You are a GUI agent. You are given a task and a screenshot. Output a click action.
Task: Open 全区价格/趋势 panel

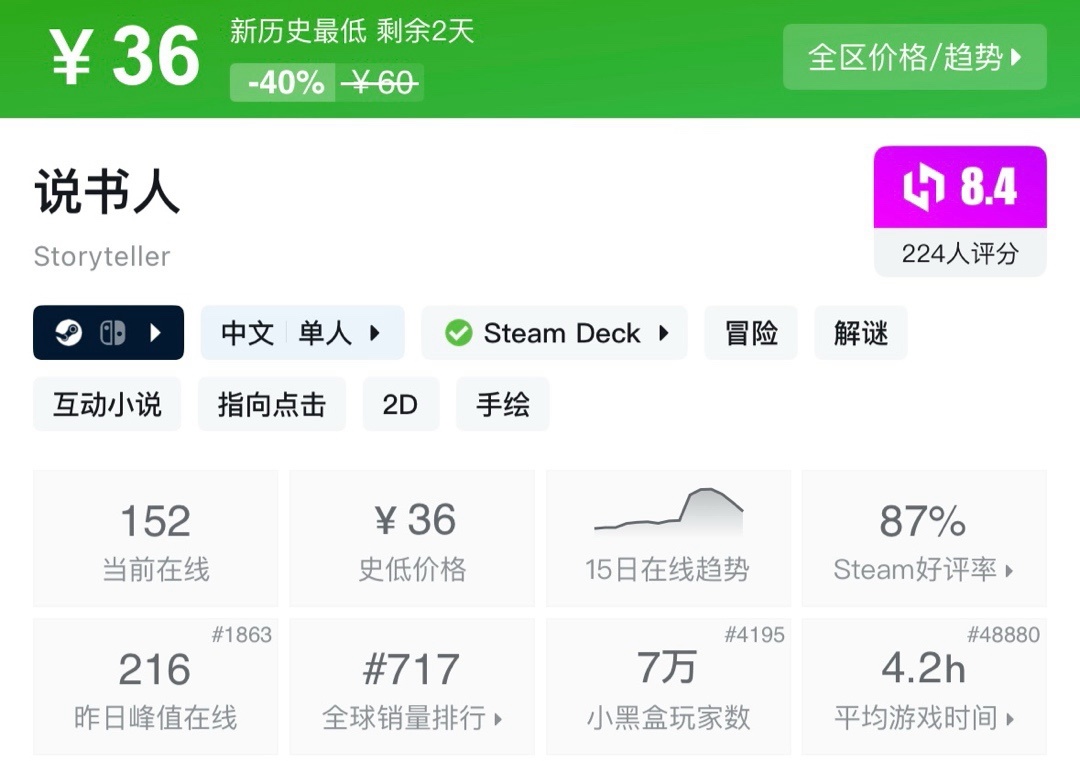click(x=913, y=57)
